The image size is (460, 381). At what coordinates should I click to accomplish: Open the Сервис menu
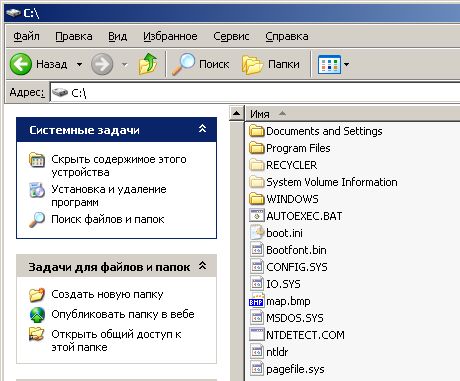coord(231,36)
